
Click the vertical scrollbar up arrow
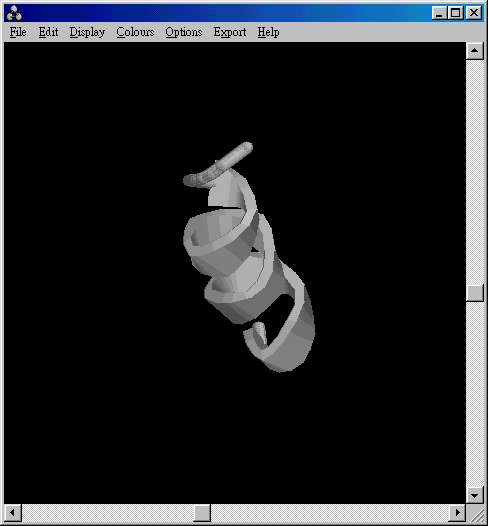[x=474, y=51]
